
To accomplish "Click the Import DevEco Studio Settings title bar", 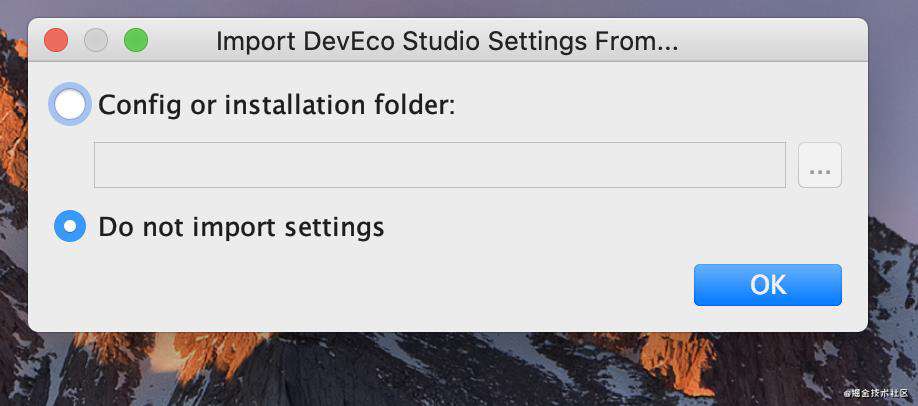I will coord(447,41).
